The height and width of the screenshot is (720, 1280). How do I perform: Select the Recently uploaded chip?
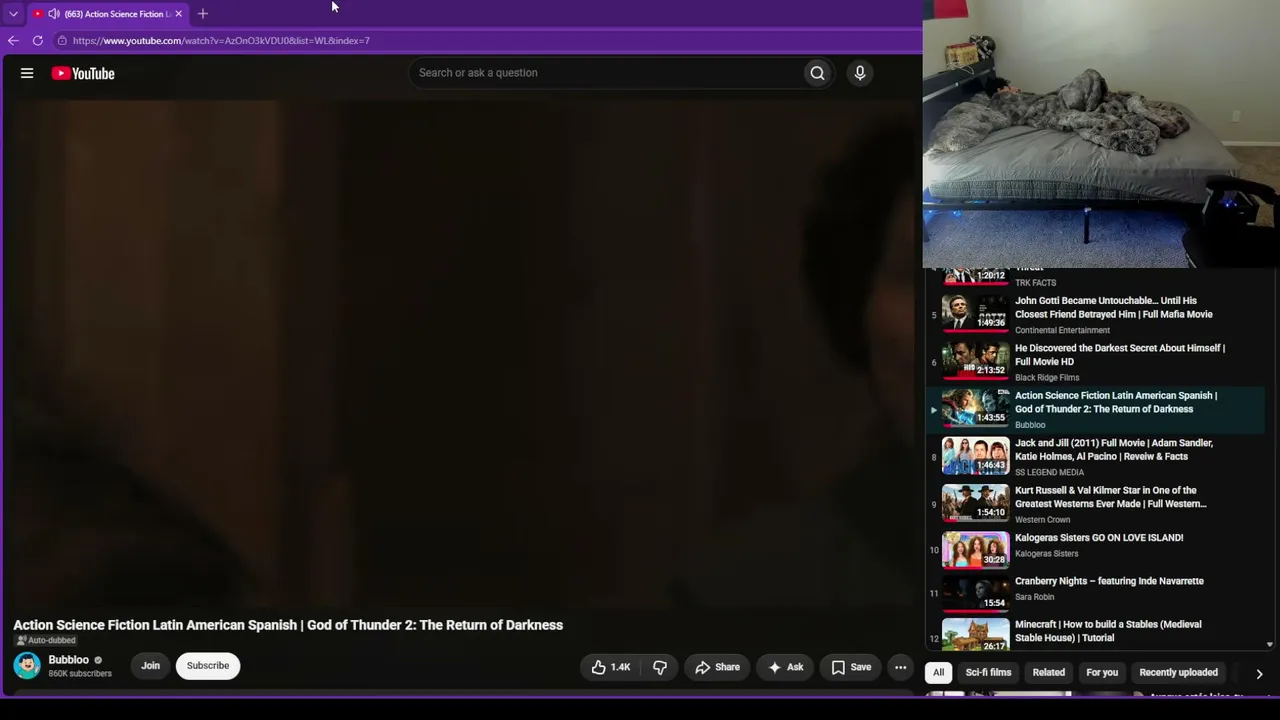(1178, 673)
